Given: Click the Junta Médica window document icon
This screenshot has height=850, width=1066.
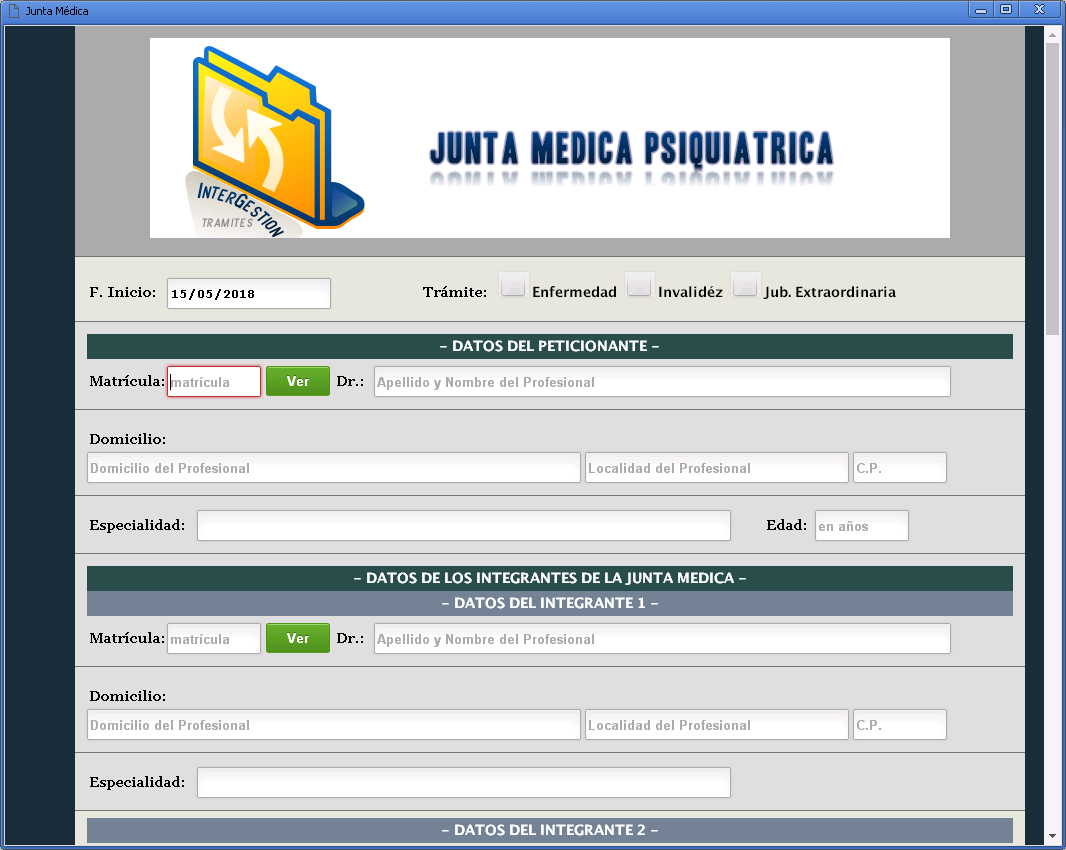Looking at the screenshot, I should tap(14, 11).
